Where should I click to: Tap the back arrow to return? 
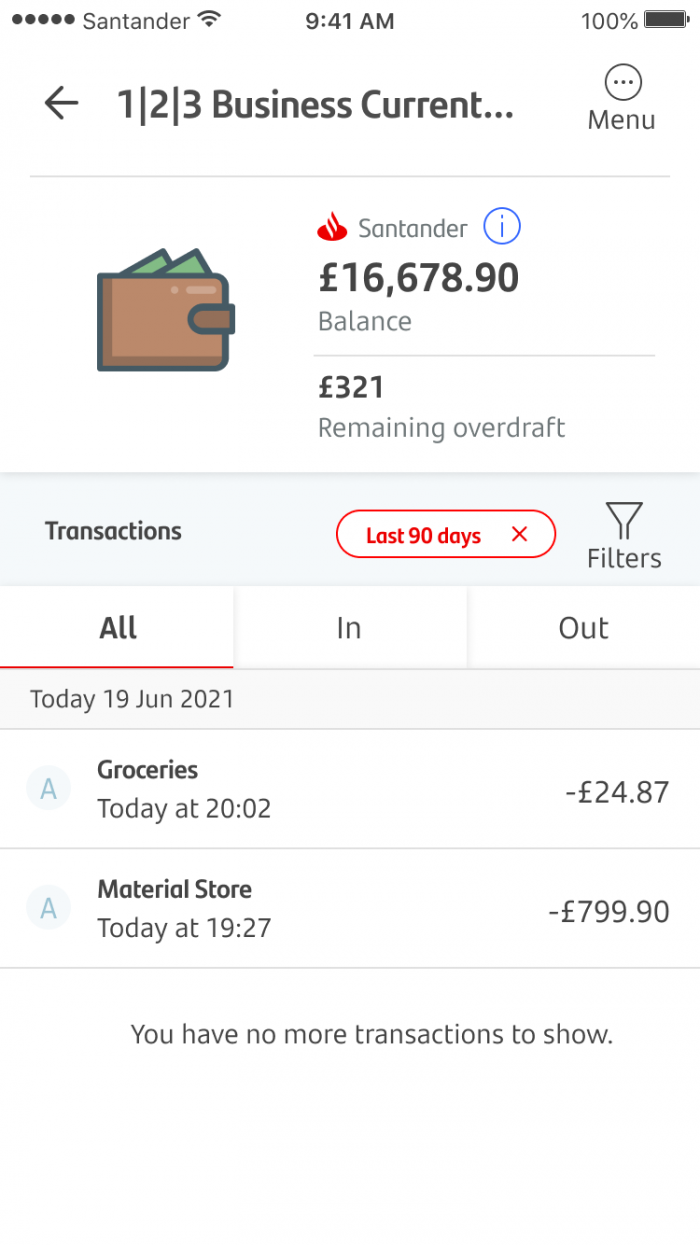[60, 103]
